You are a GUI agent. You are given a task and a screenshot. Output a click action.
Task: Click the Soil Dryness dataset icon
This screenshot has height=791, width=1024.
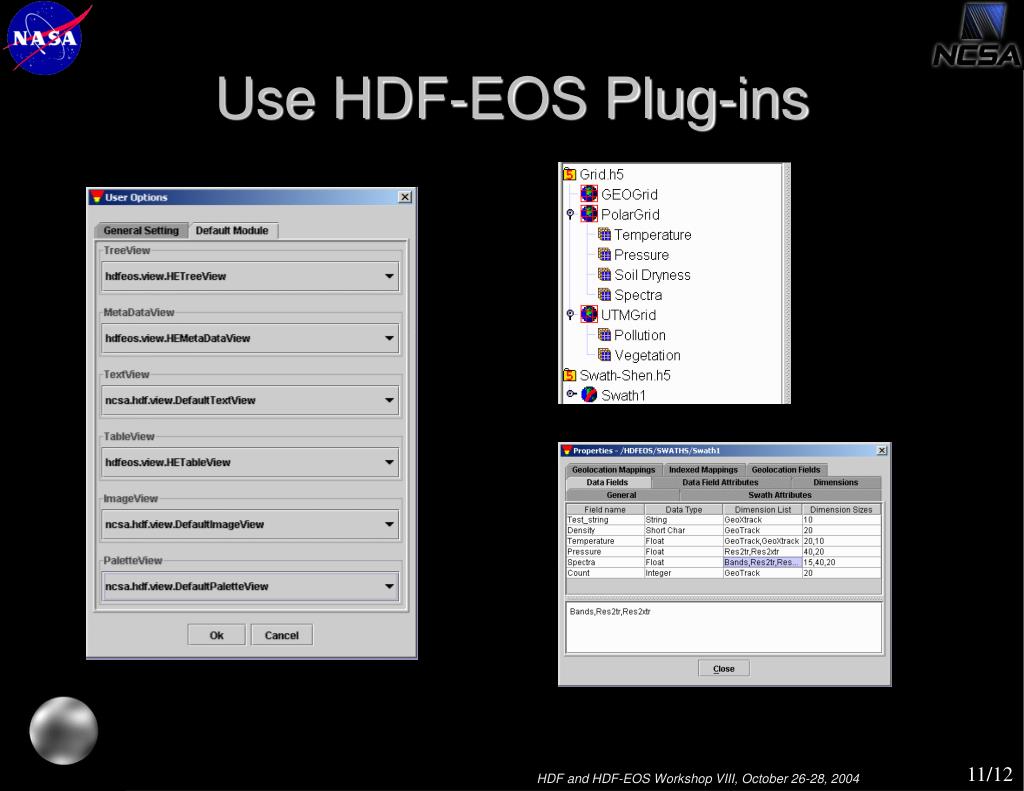tap(605, 274)
